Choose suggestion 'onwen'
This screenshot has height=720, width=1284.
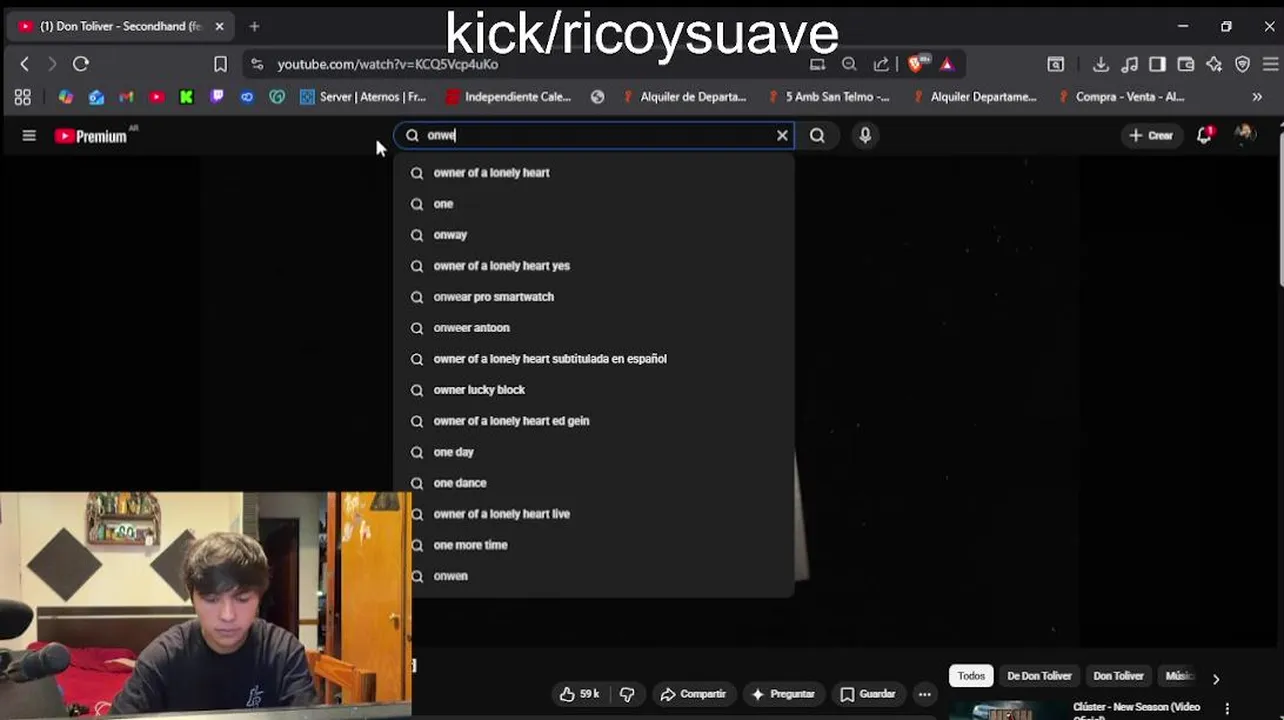[594, 576]
